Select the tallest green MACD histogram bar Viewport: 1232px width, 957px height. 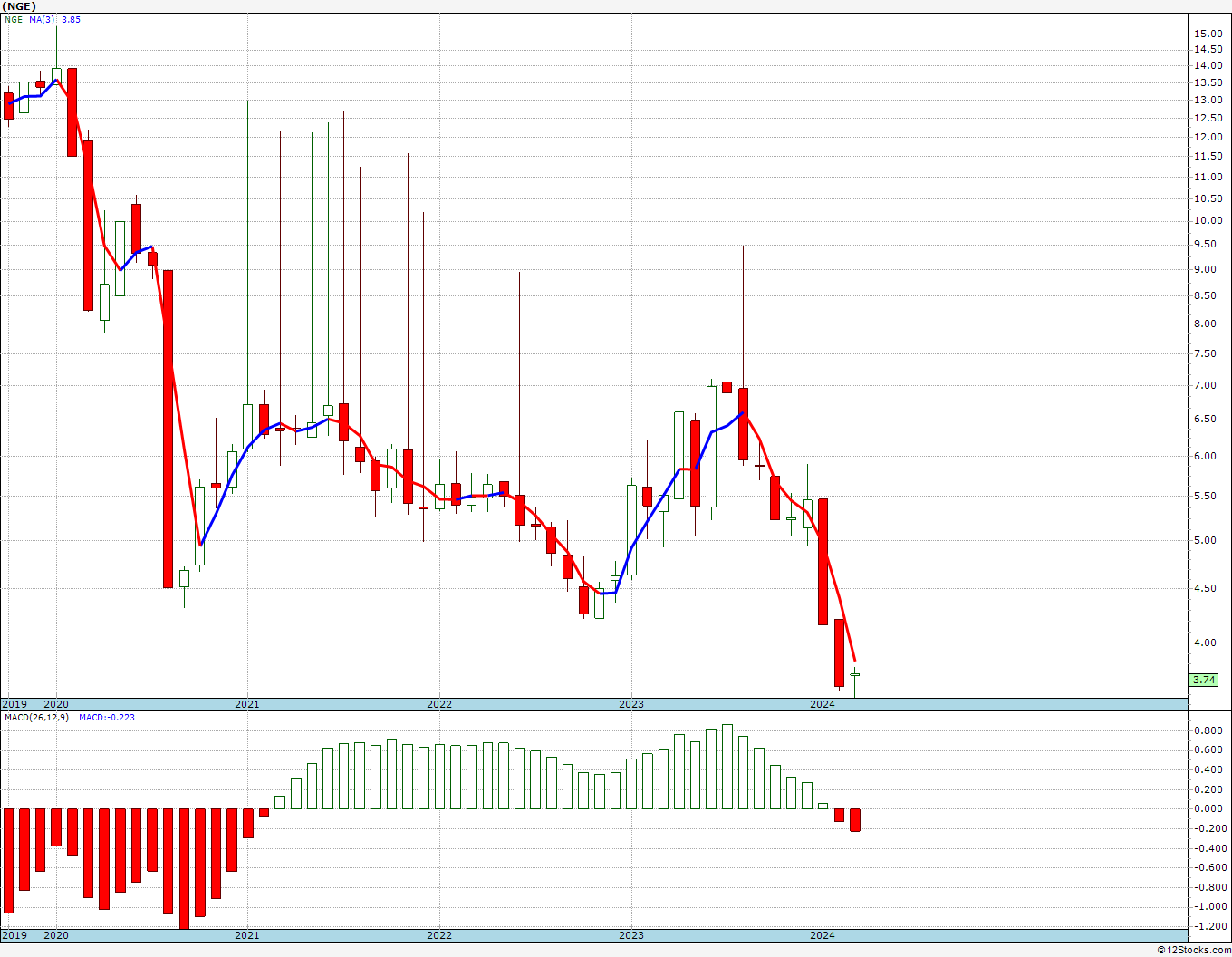tap(727, 767)
